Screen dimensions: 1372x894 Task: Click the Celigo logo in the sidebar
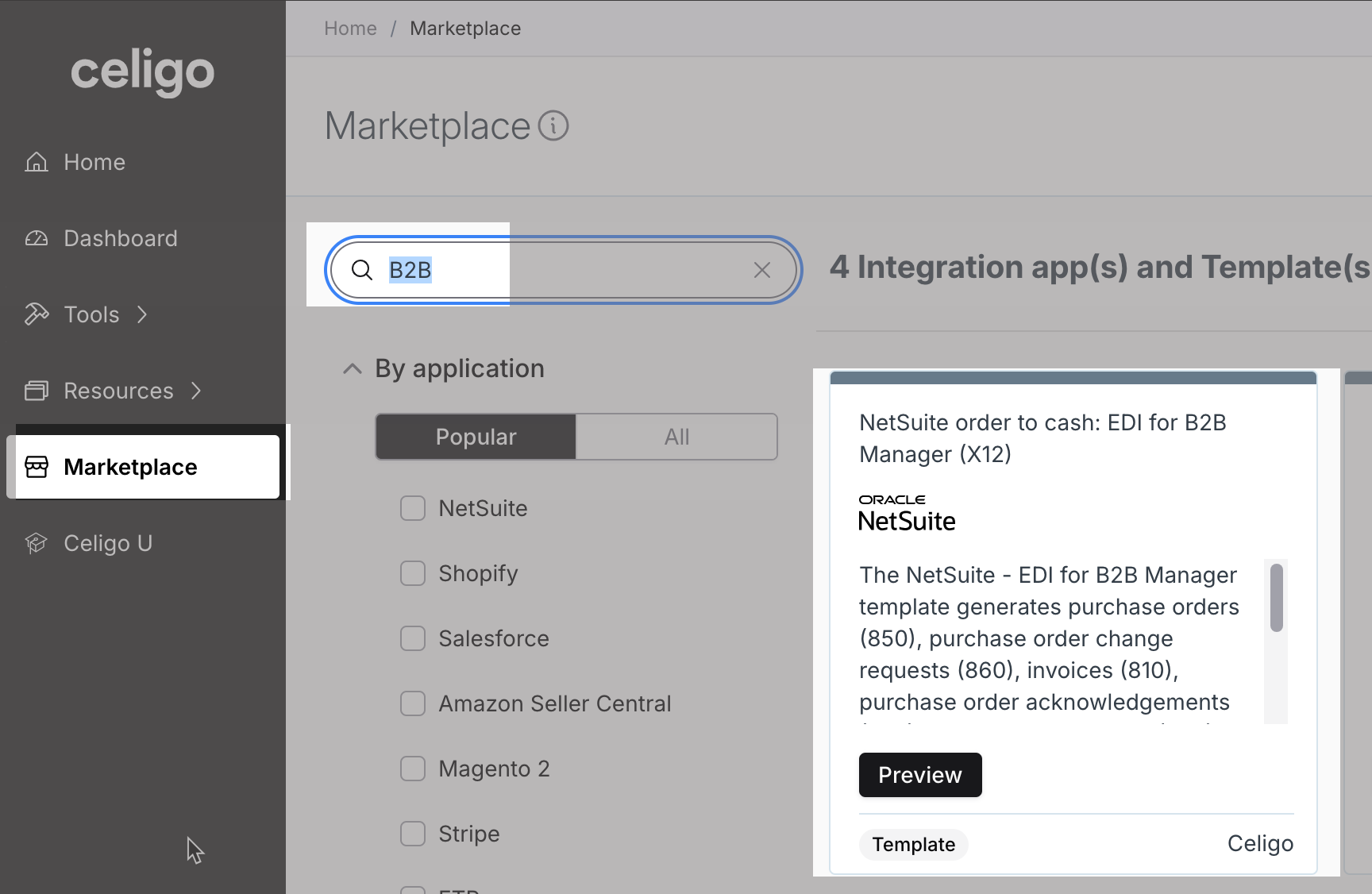[x=142, y=72]
